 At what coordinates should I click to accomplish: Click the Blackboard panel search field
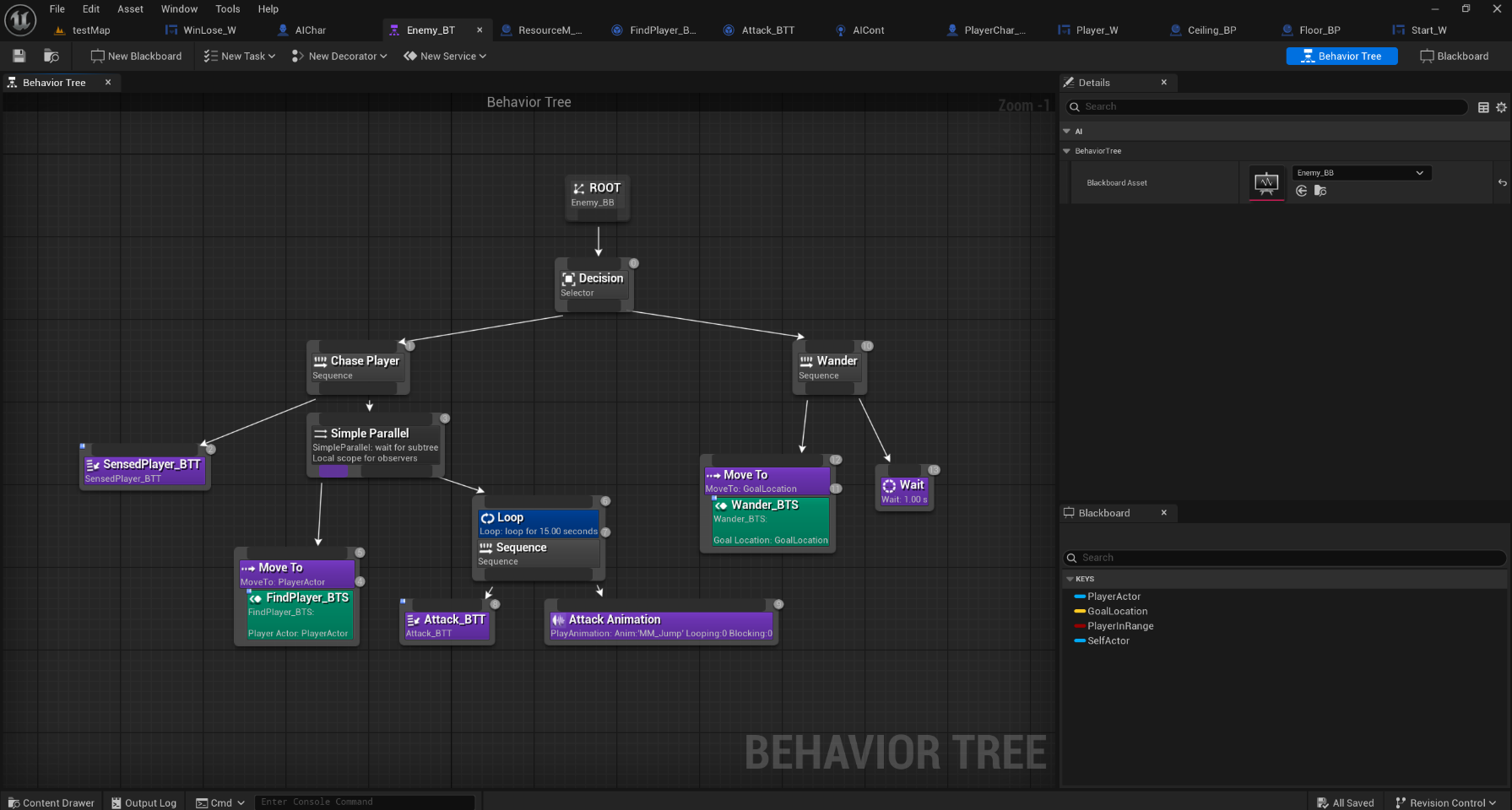pos(1283,558)
